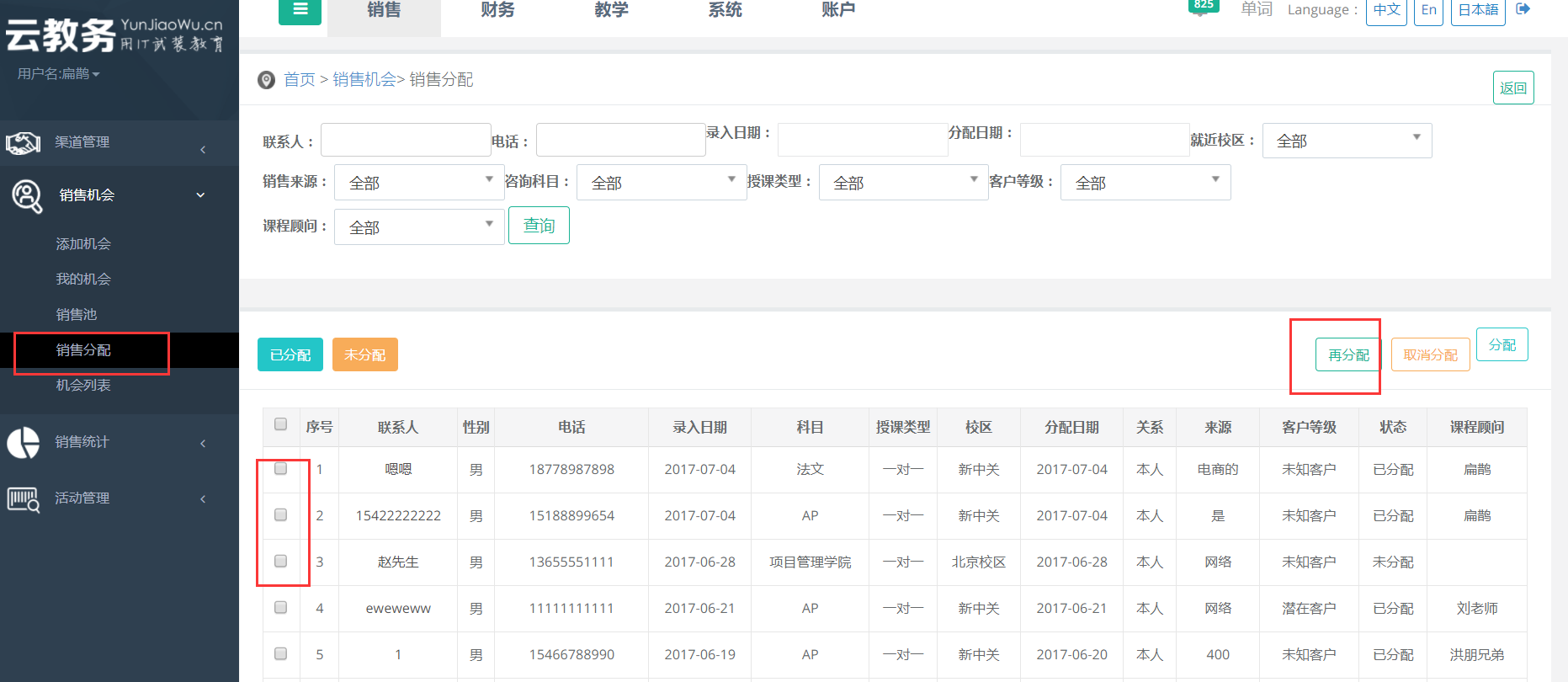The width and height of the screenshot is (1568, 682).
Task: Click the 825 notification badge icon
Action: (x=1203, y=7)
